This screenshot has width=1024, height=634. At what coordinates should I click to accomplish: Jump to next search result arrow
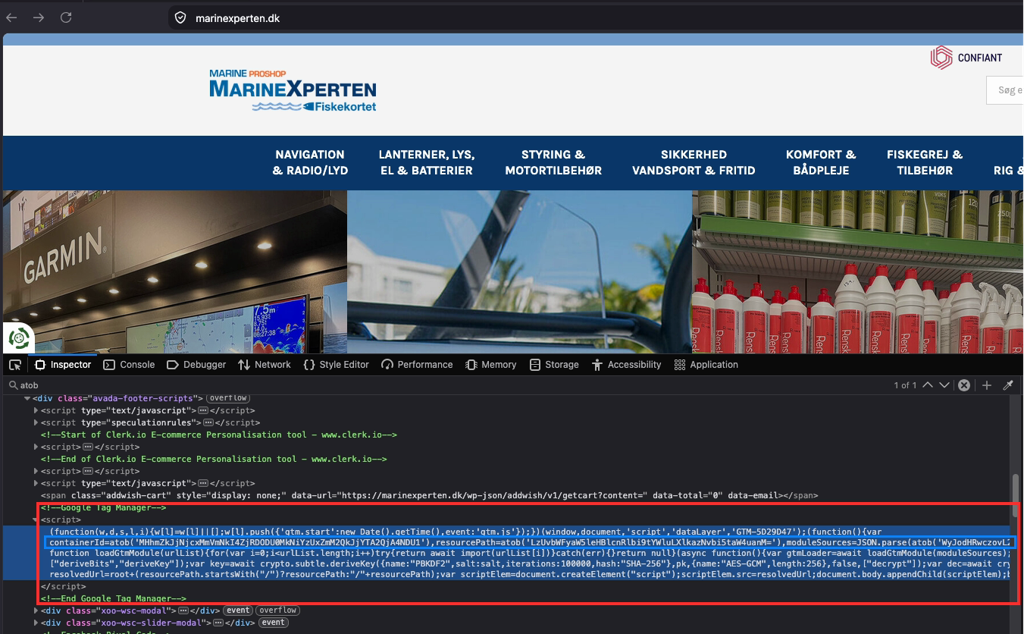pos(944,385)
